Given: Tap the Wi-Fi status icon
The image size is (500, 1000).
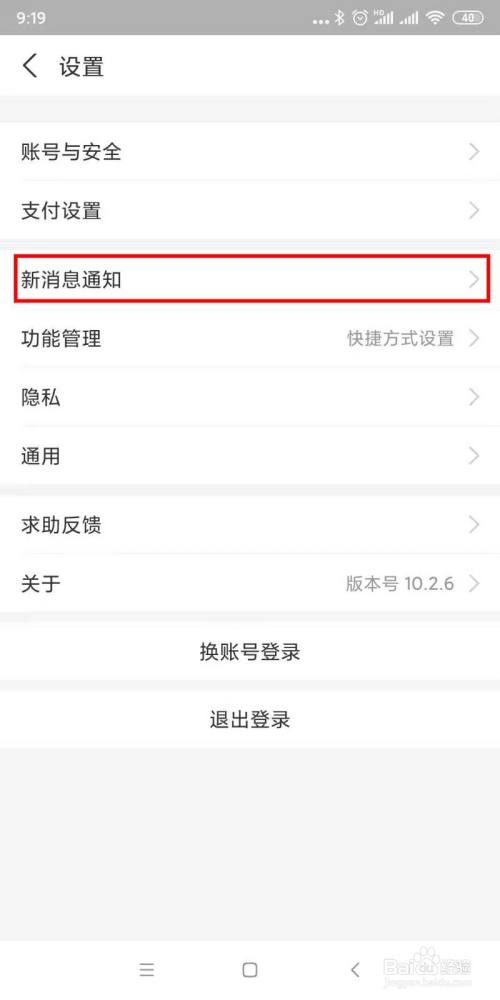Looking at the screenshot, I should click(x=436, y=18).
